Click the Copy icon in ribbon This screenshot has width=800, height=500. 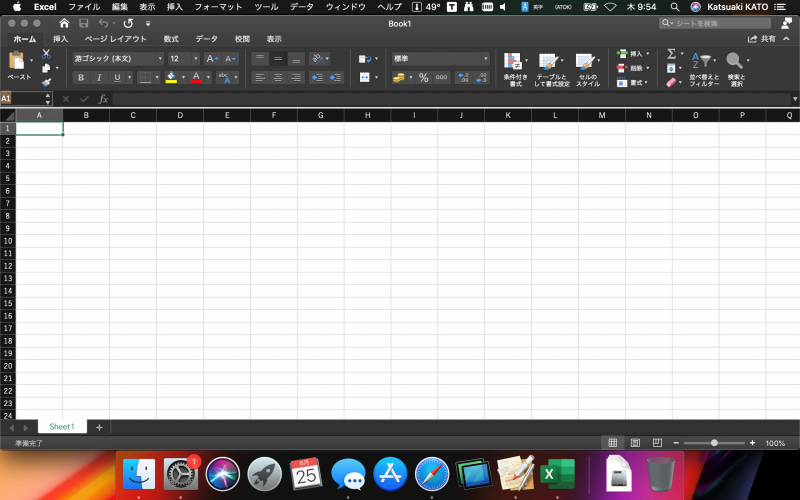[x=46, y=68]
